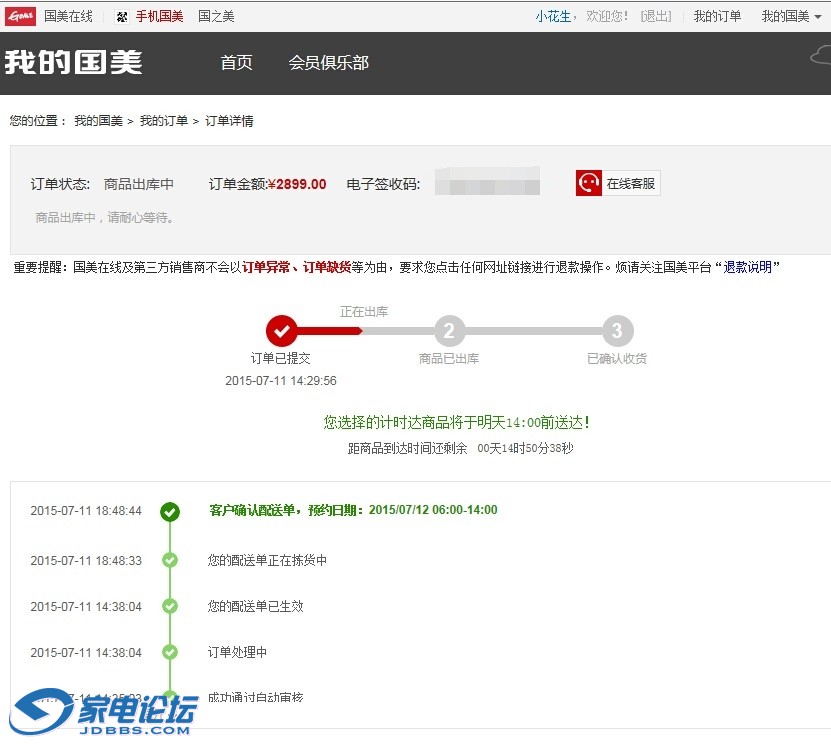The height and width of the screenshot is (747, 831).
Task: Select the red checkmark on 订单已提交 step
Action: tap(281, 331)
